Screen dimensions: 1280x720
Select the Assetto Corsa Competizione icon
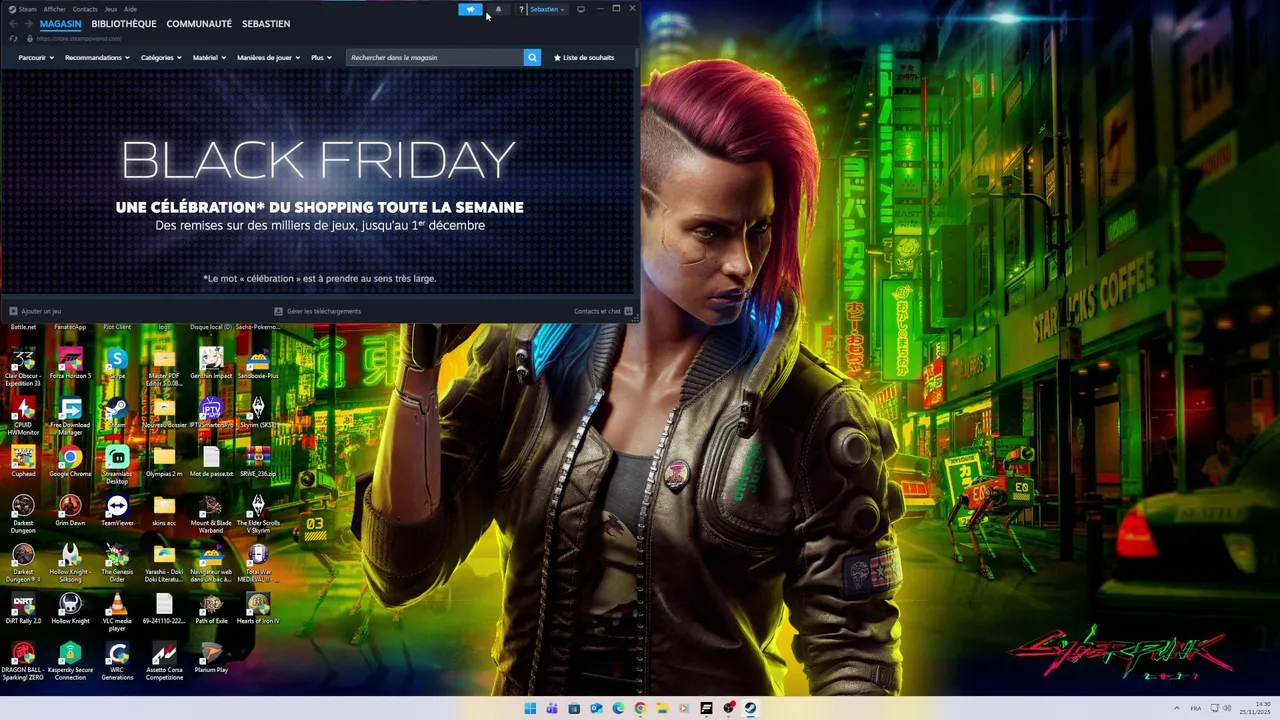[x=164, y=660]
